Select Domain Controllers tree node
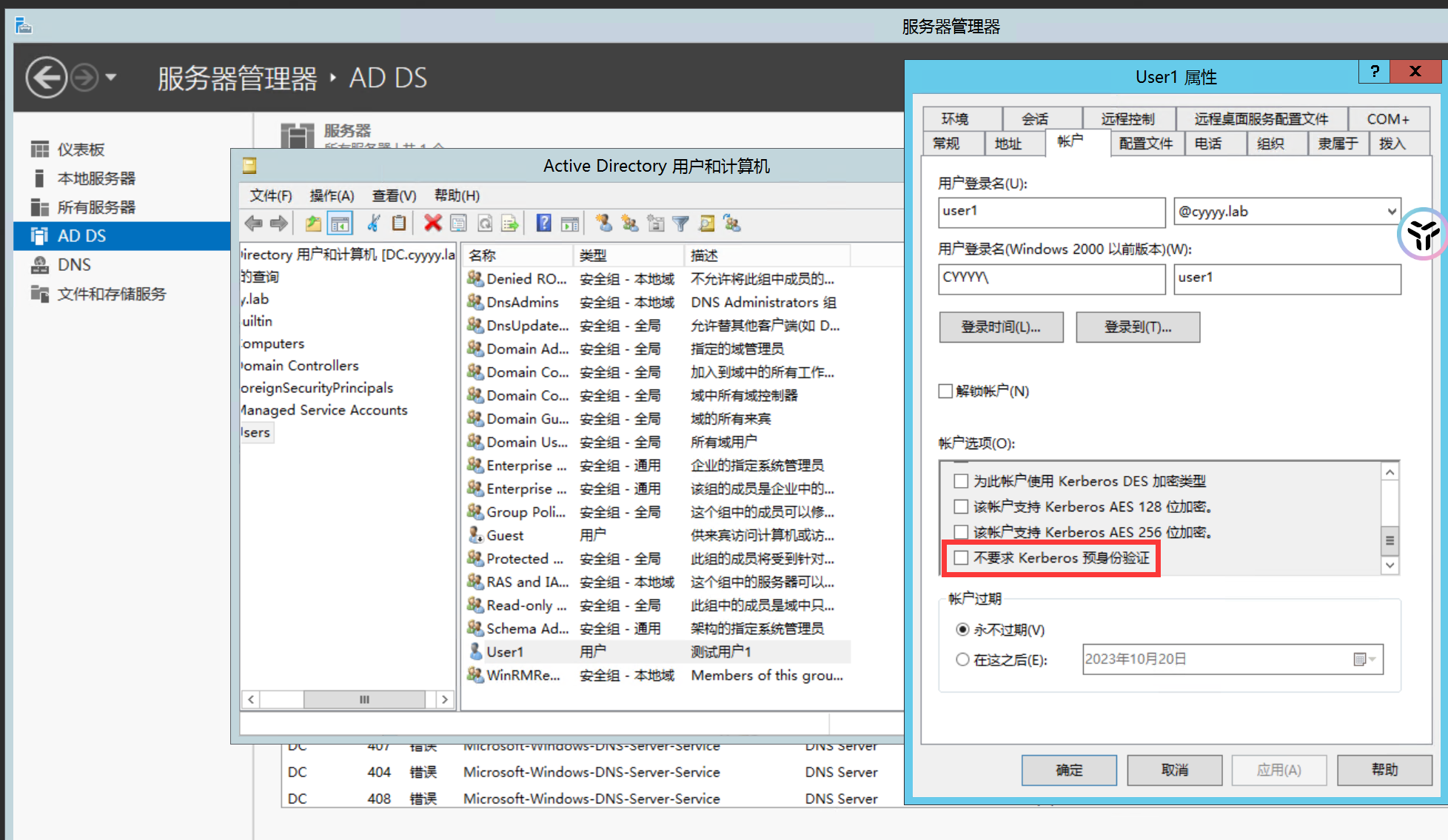 [300, 366]
